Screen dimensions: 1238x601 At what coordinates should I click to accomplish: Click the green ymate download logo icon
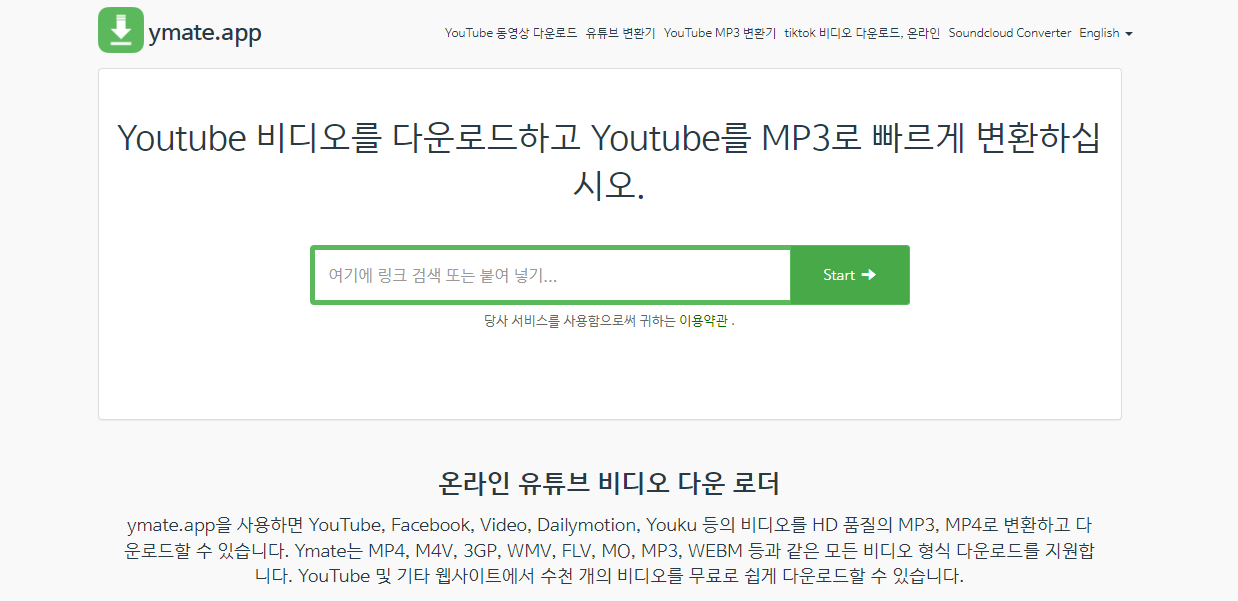(121, 30)
